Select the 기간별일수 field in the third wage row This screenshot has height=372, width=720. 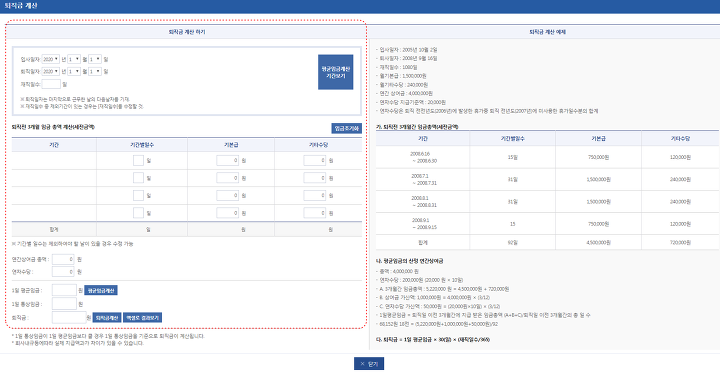pyautogui.click(x=138, y=195)
